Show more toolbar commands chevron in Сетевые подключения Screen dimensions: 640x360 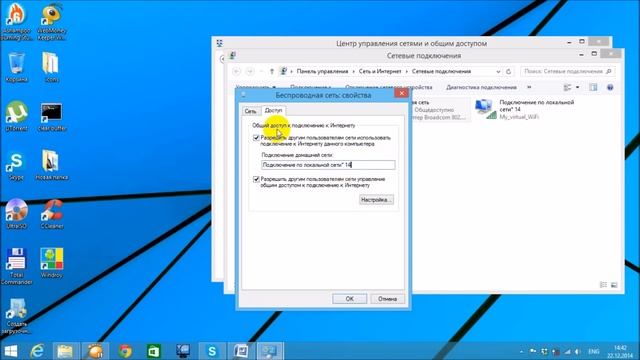tap(529, 87)
